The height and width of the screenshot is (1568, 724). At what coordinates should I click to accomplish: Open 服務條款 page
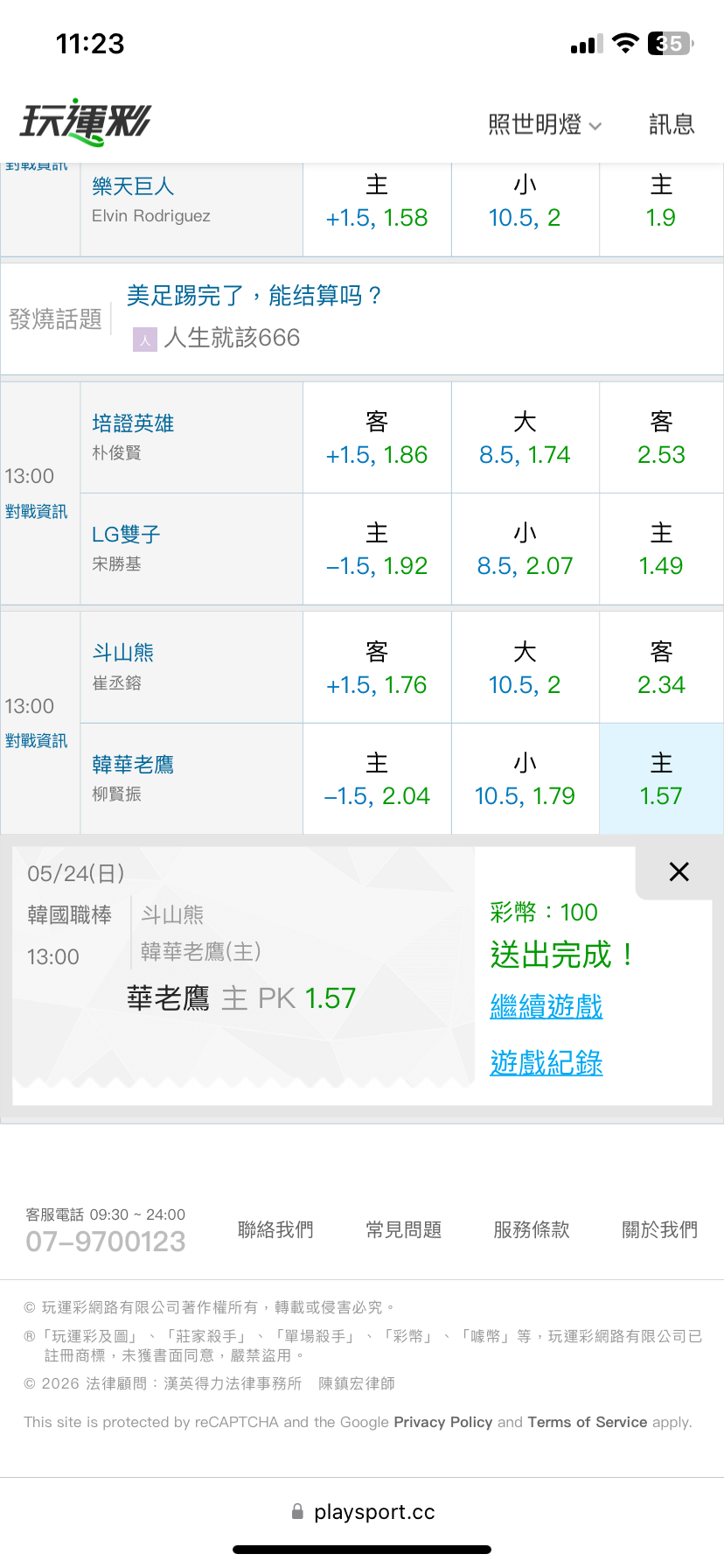[x=532, y=1229]
